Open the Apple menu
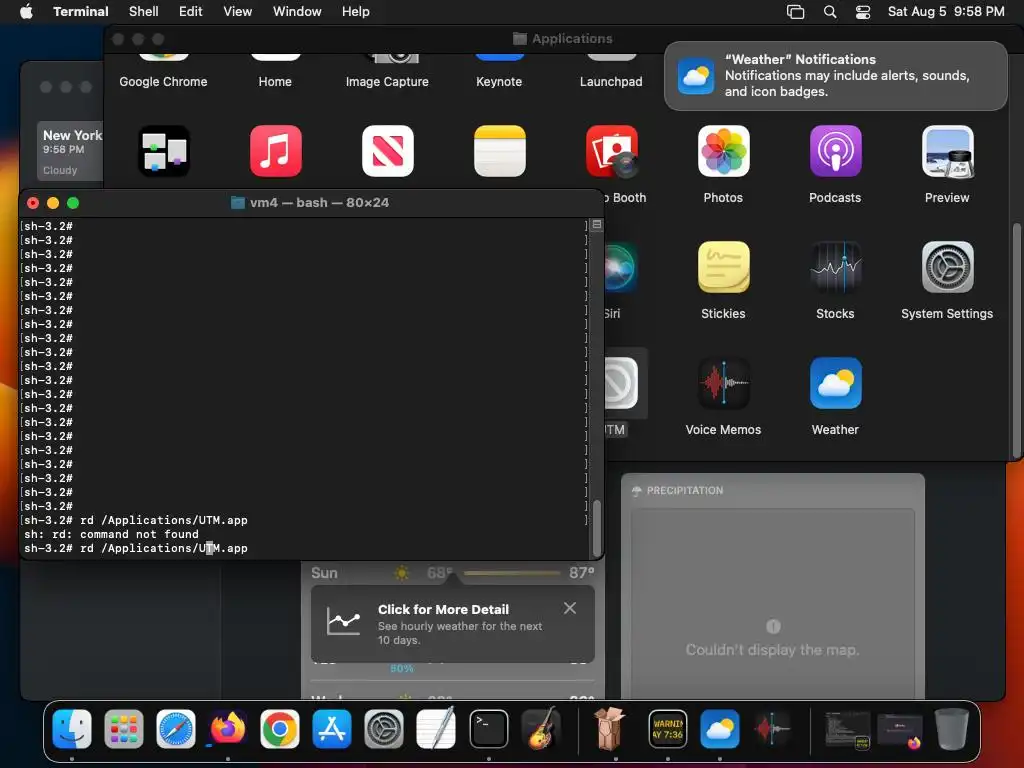Screen dimensions: 1024x768 point(26,11)
